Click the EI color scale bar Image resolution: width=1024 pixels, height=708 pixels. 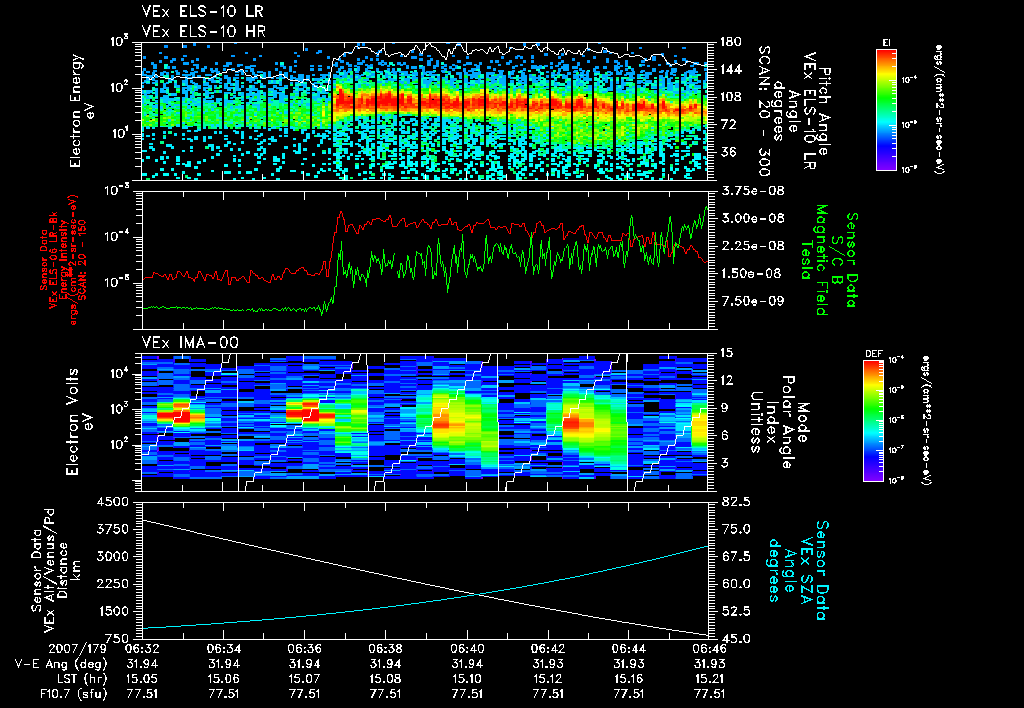point(886,110)
